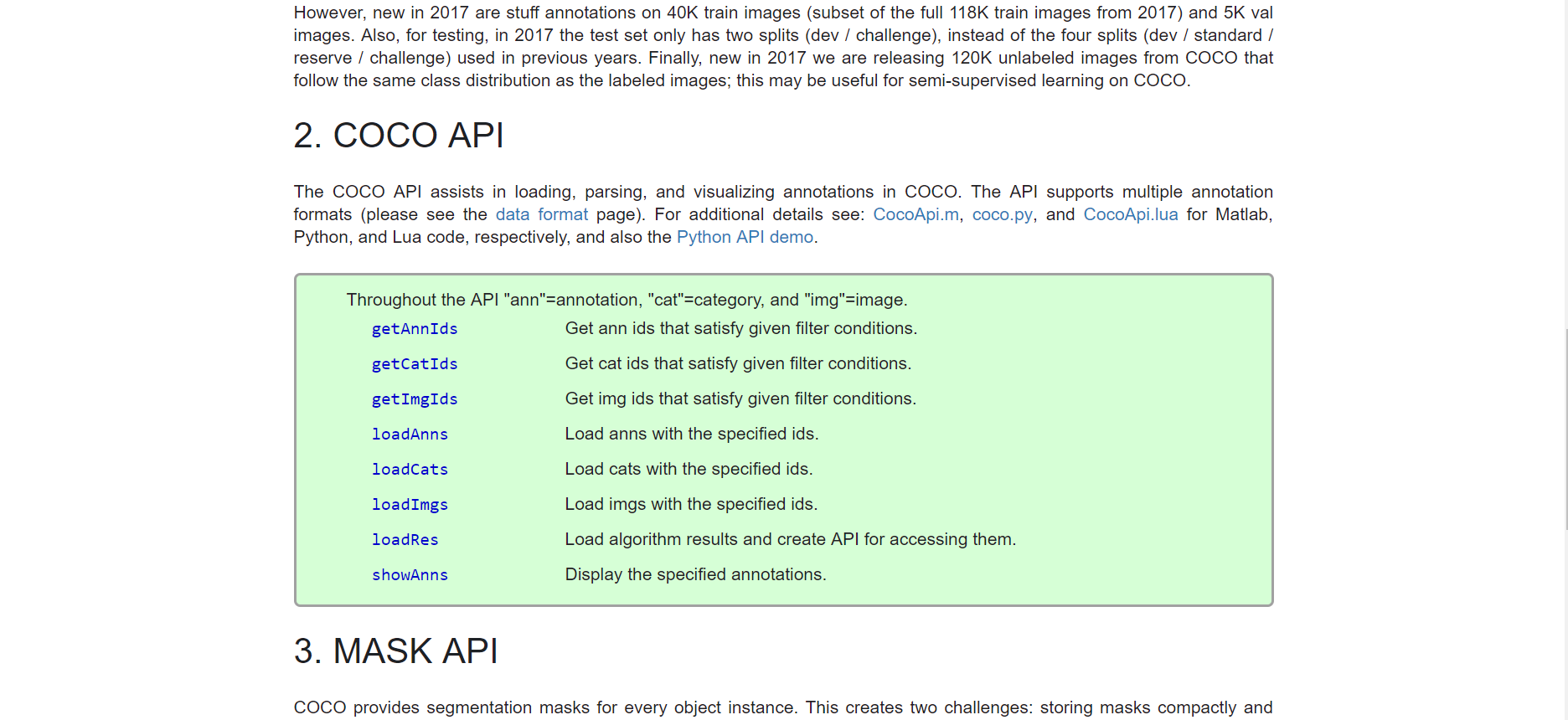Viewport: 1568px width, 720px height.
Task: Click the loadImgs function name
Action: pos(410,505)
